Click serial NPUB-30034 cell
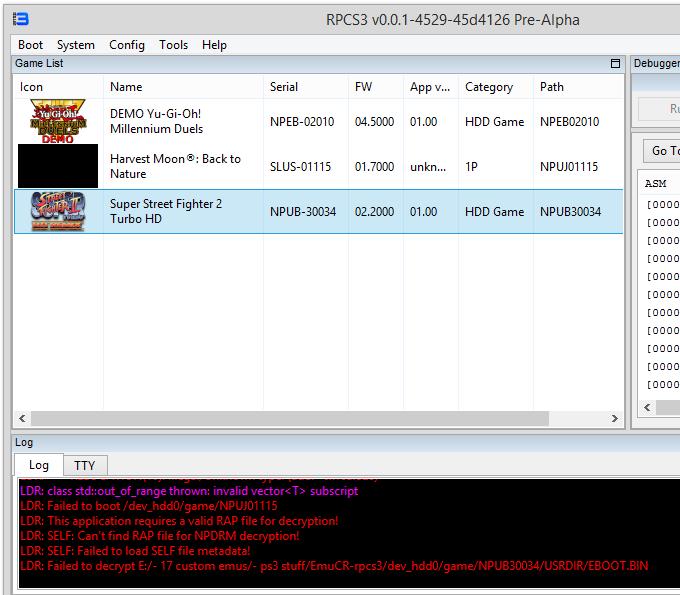Screen dimensions: 680x595 [303, 212]
